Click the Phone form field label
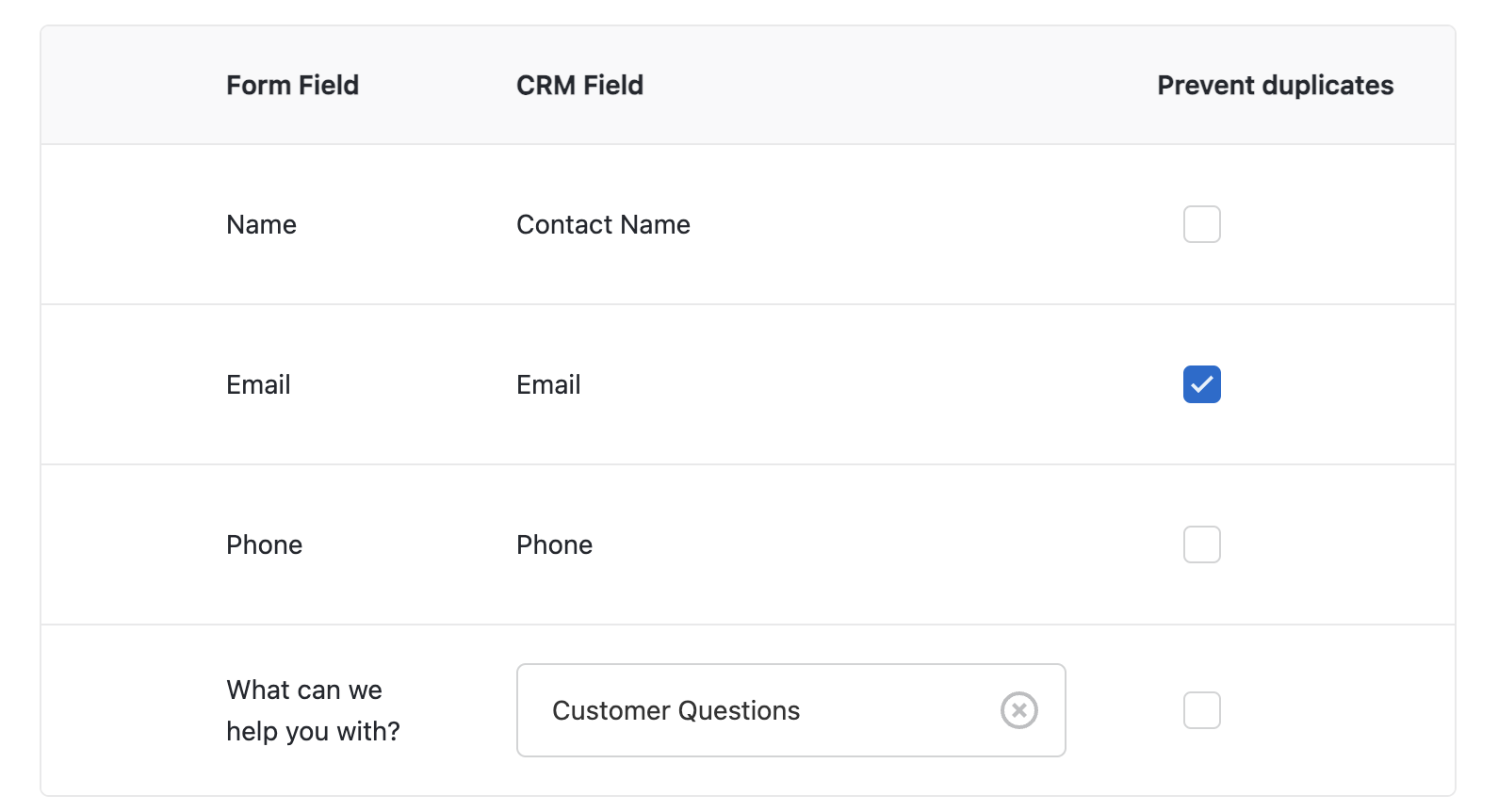The image size is (1498, 812). click(264, 545)
